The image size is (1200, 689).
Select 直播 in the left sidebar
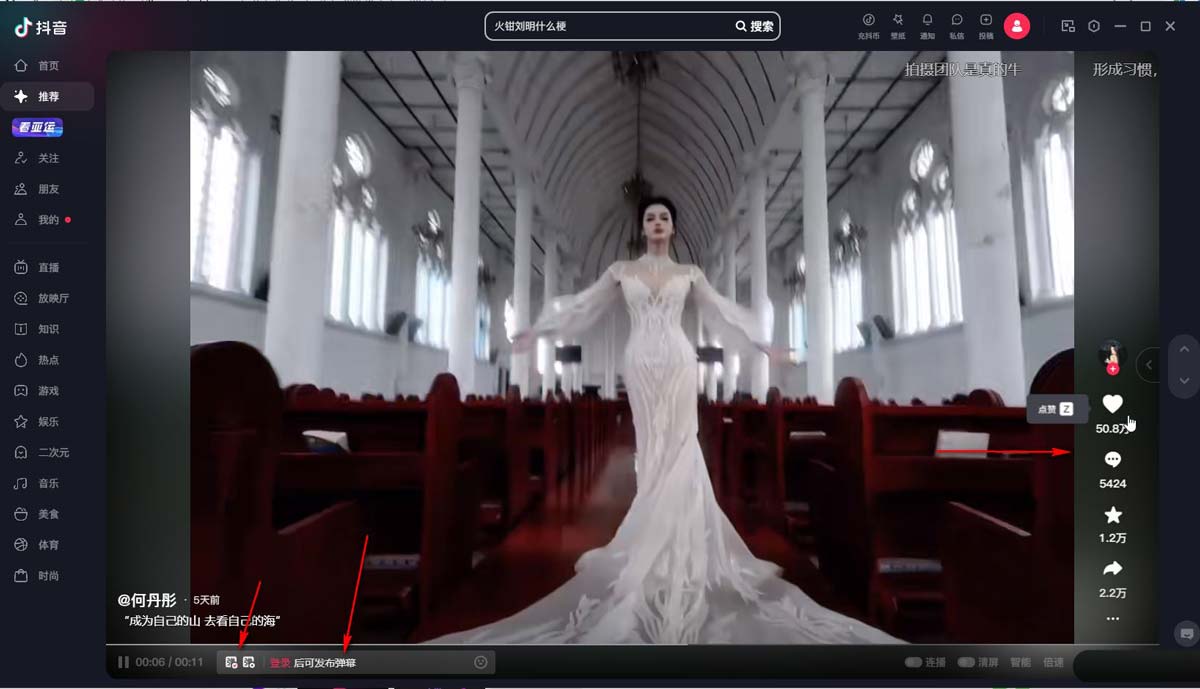click(48, 267)
